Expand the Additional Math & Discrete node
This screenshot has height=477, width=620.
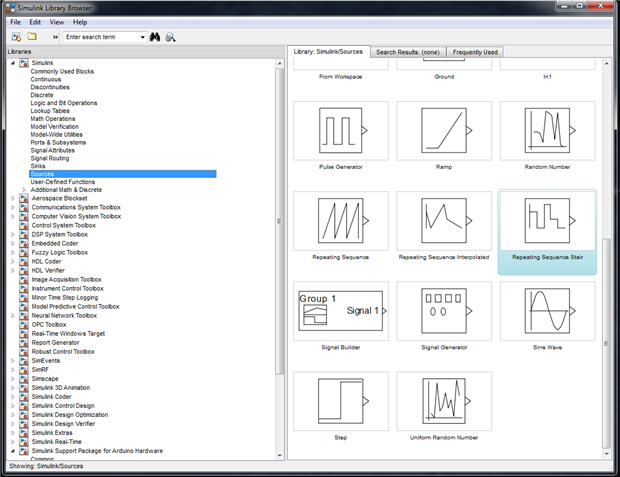pyautogui.click(x=24, y=190)
